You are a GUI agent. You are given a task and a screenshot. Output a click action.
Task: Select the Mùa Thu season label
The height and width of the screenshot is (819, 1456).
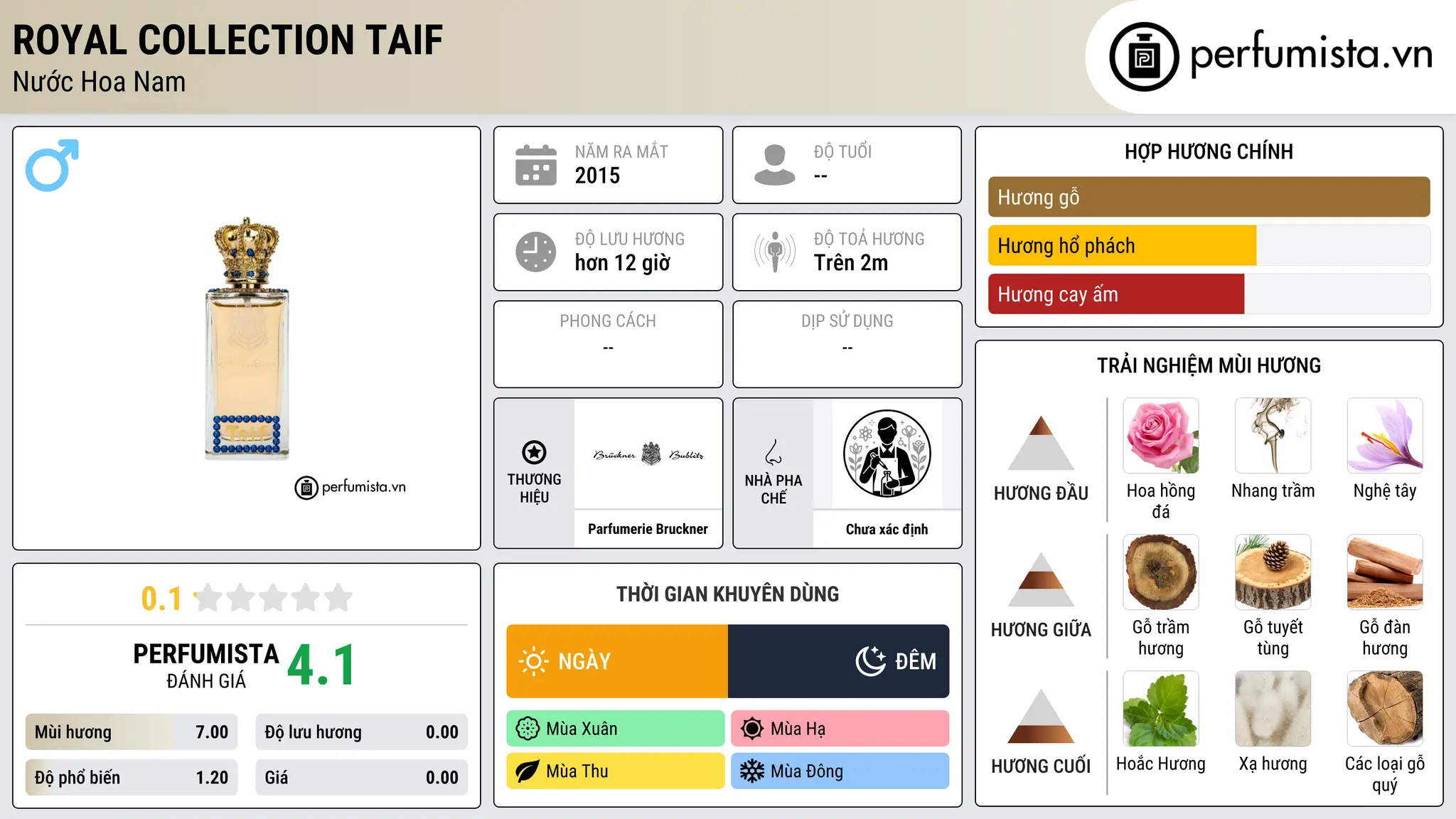[x=616, y=771]
